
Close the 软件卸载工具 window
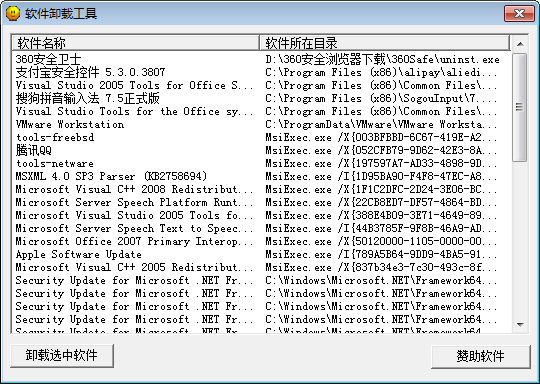519,14
